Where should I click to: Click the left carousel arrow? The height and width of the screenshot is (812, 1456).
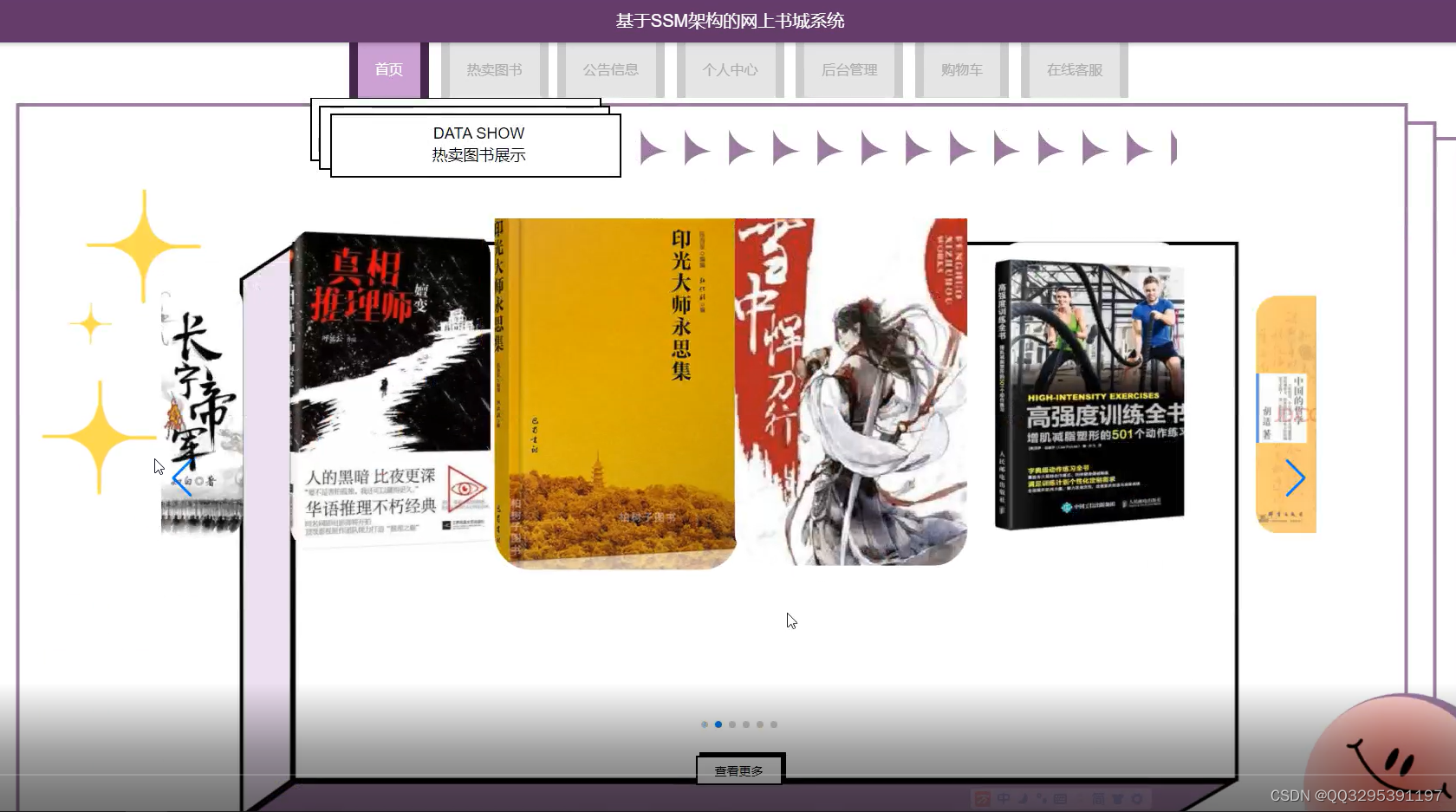182,478
